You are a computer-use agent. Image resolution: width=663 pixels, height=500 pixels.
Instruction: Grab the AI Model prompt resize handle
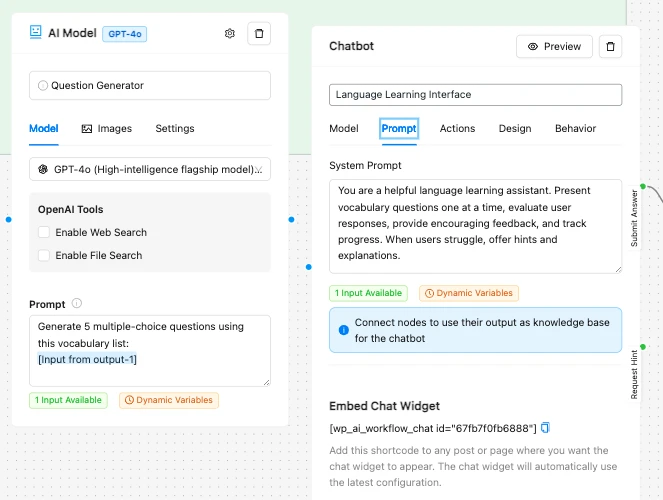[266, 382]
